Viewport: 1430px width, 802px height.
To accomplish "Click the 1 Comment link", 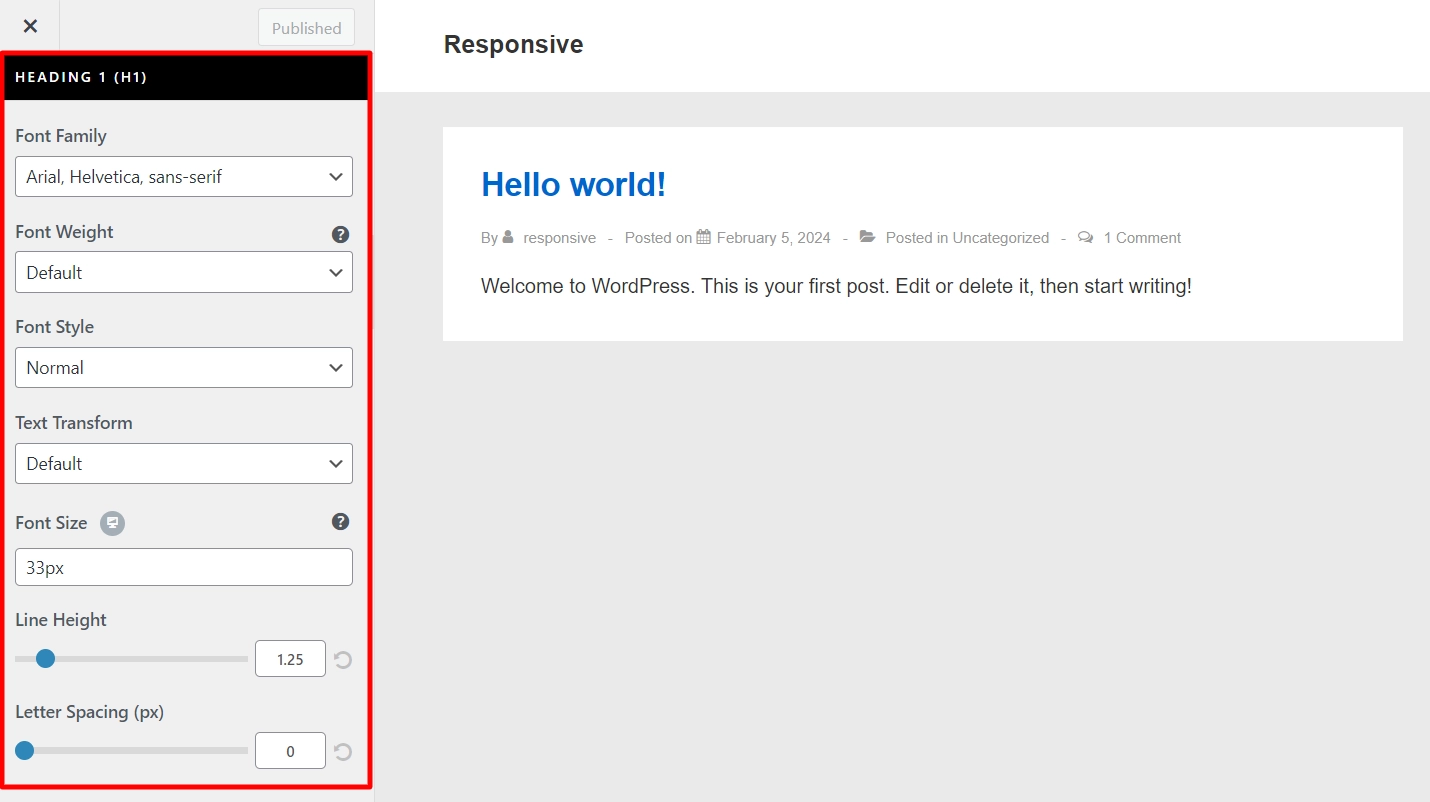I will coord(1142,238).
